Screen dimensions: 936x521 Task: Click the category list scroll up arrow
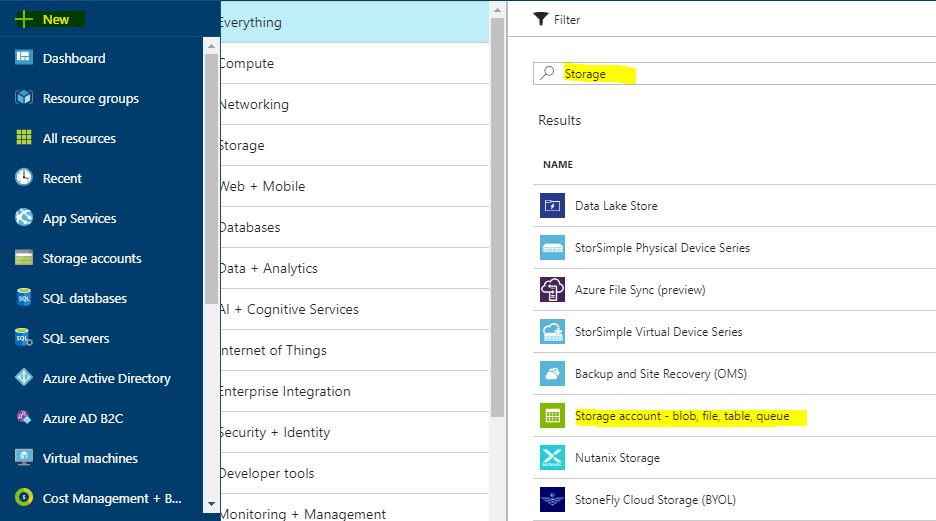click(x=497, y=10)
